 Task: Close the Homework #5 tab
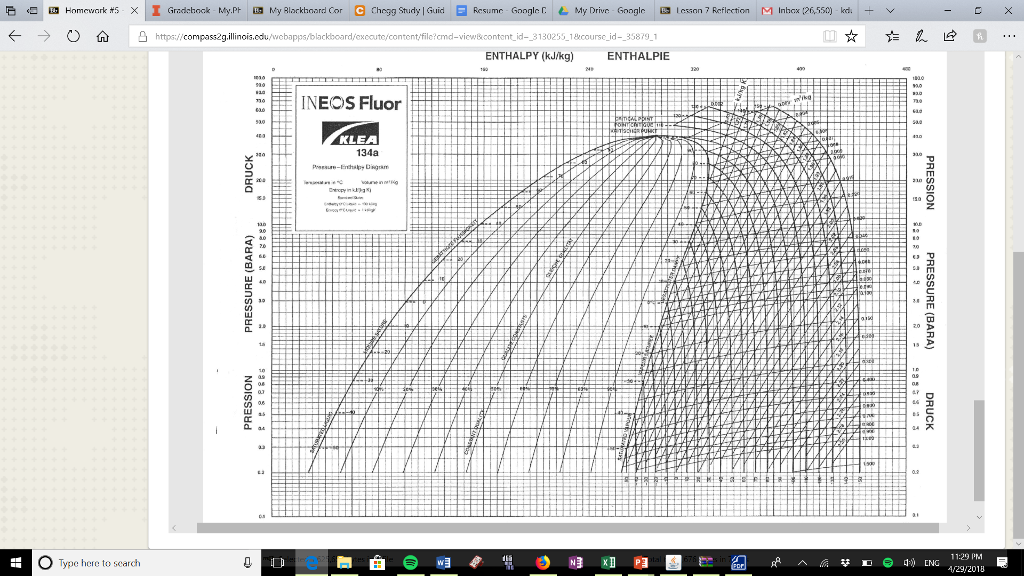coord(136,11)
